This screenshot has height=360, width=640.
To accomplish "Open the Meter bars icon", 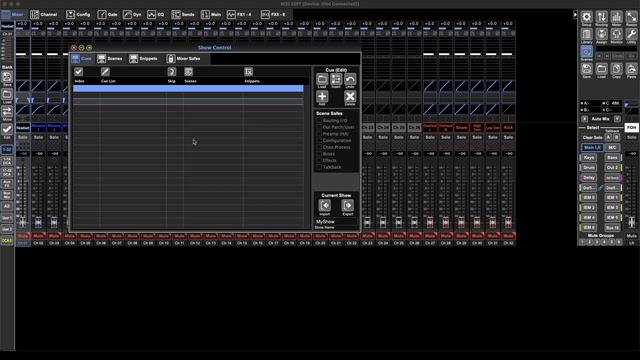I will coord(616,17).
